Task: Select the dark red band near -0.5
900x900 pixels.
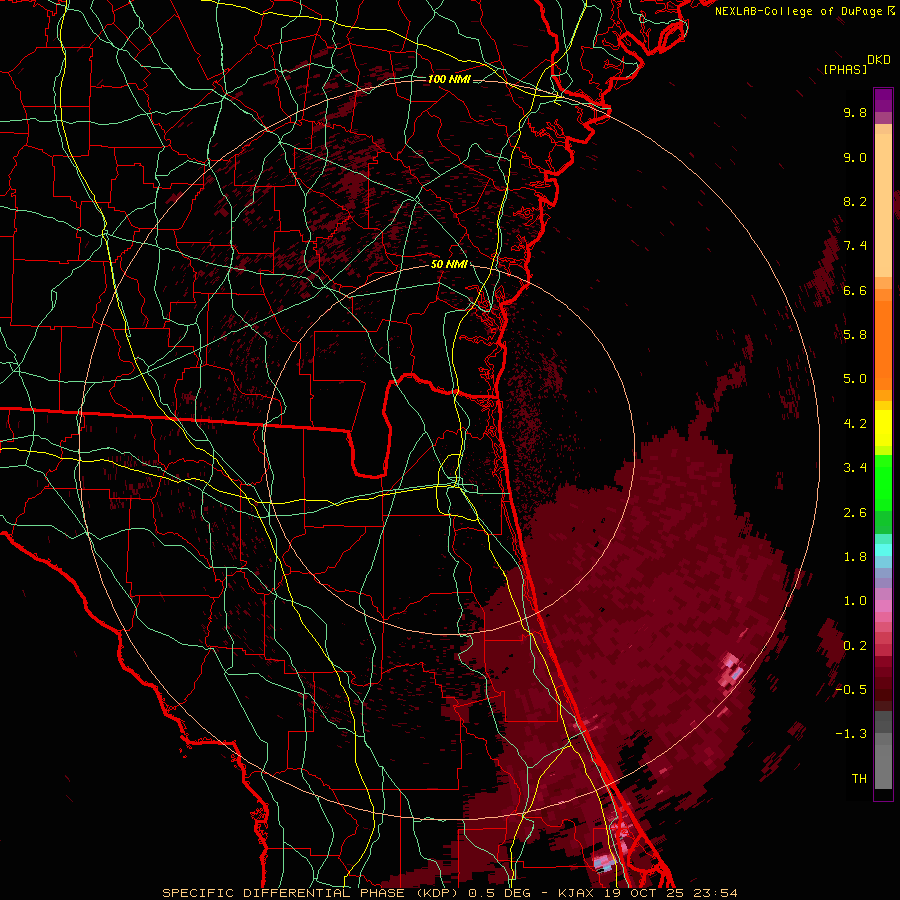Action: point(883,689)
